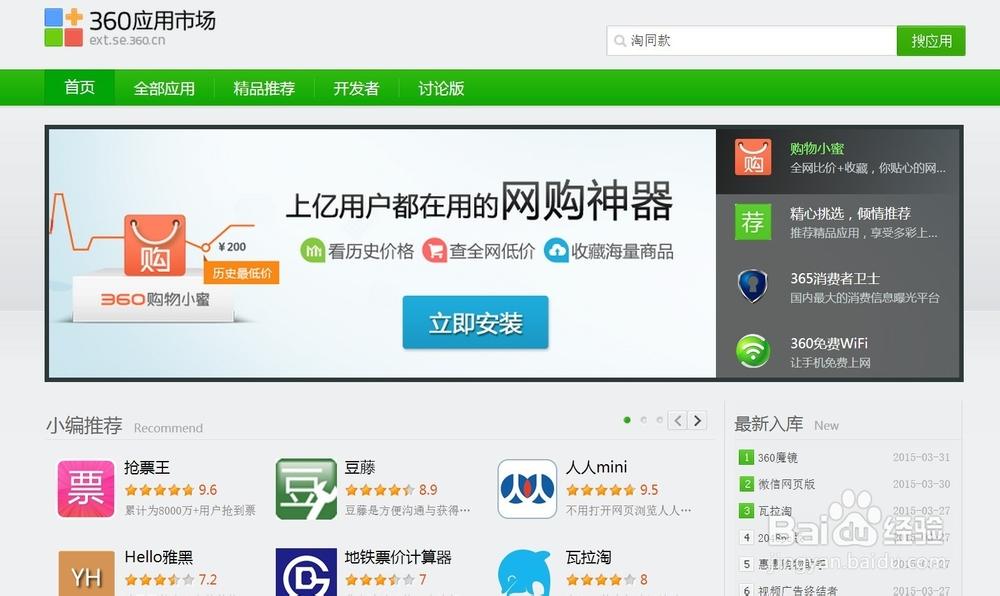1000x596 pixels.
Task: Go to next recommendation page arrow
Action: click(x=697, y=421)
